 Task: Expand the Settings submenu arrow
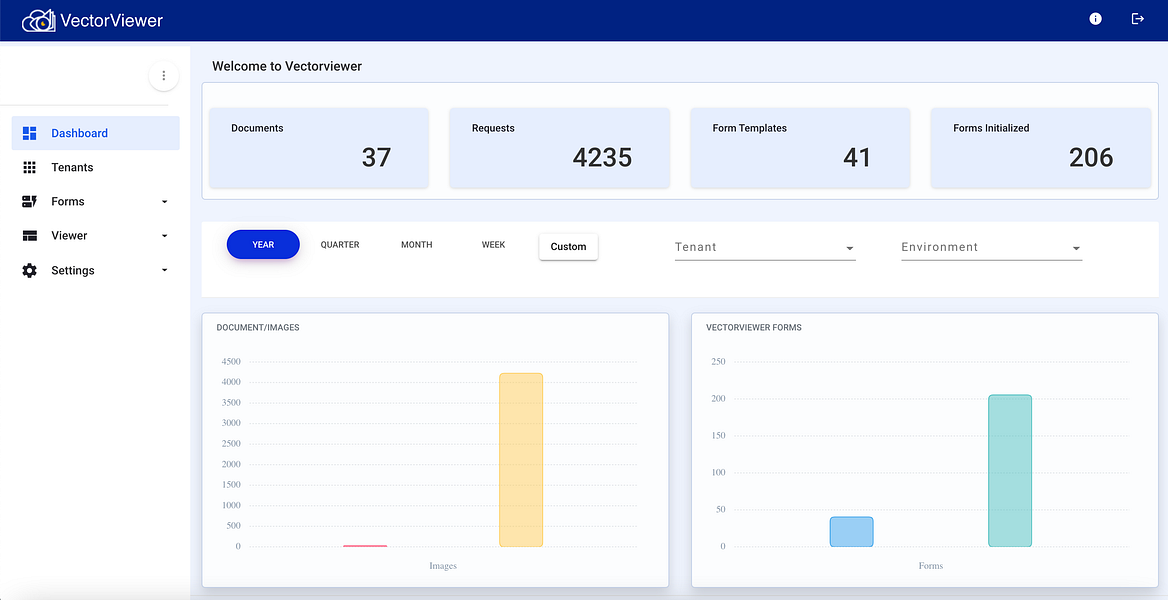[x=165, y=271]
